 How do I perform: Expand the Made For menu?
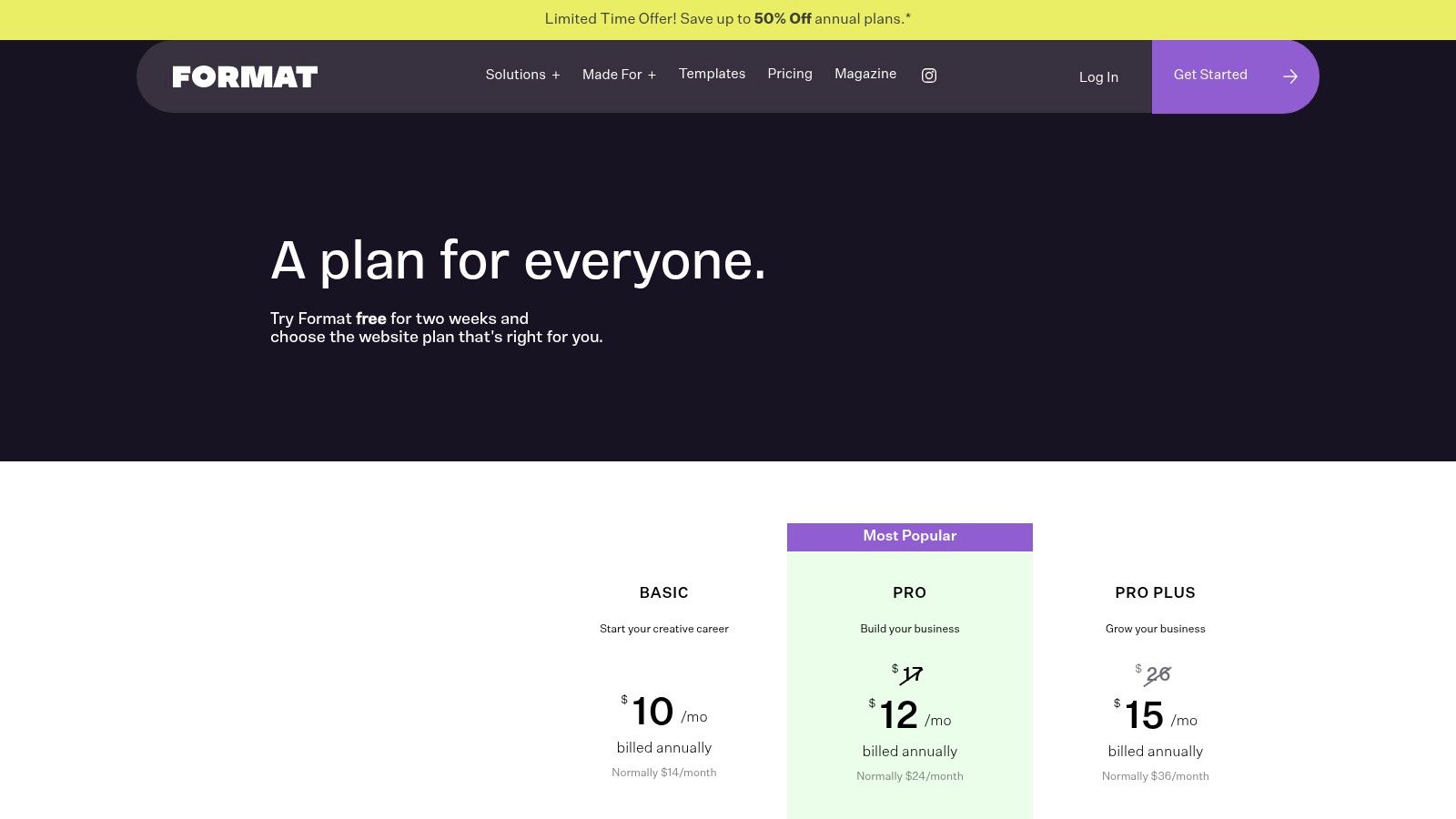tap(619, 75)
